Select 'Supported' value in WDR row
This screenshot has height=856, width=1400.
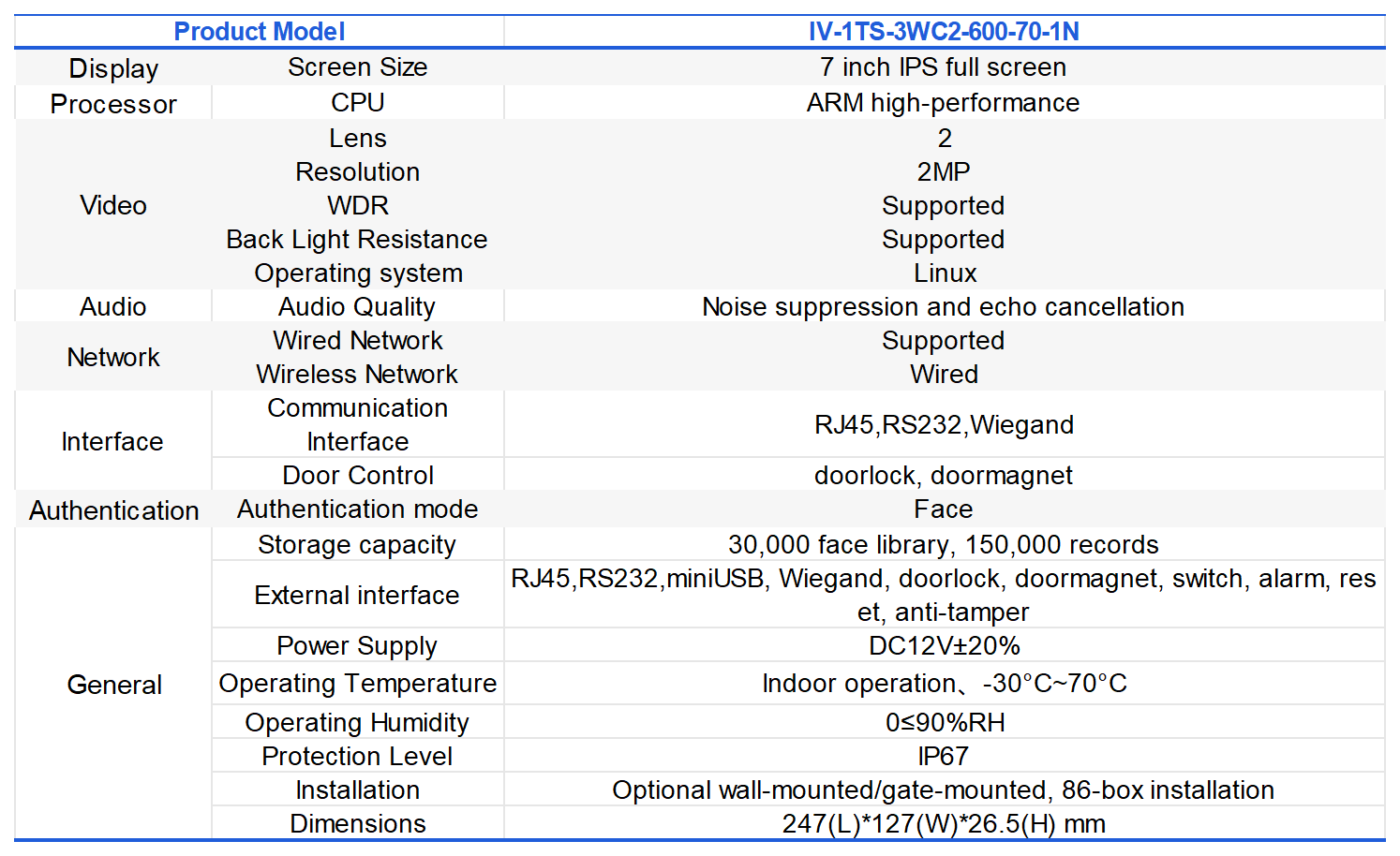click(x=944, y=206)
